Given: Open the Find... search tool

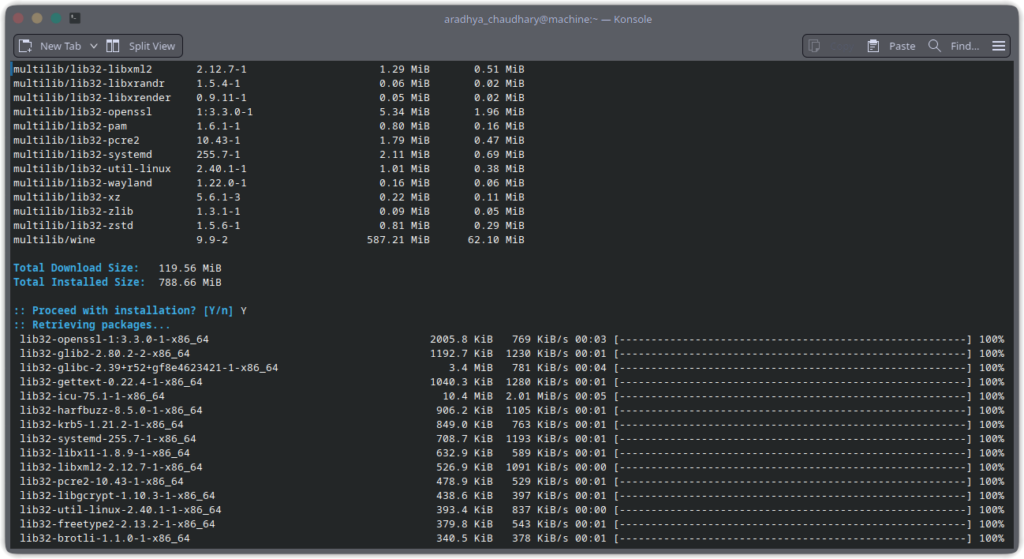Looking at the screenshot, I should coord(953,46).
